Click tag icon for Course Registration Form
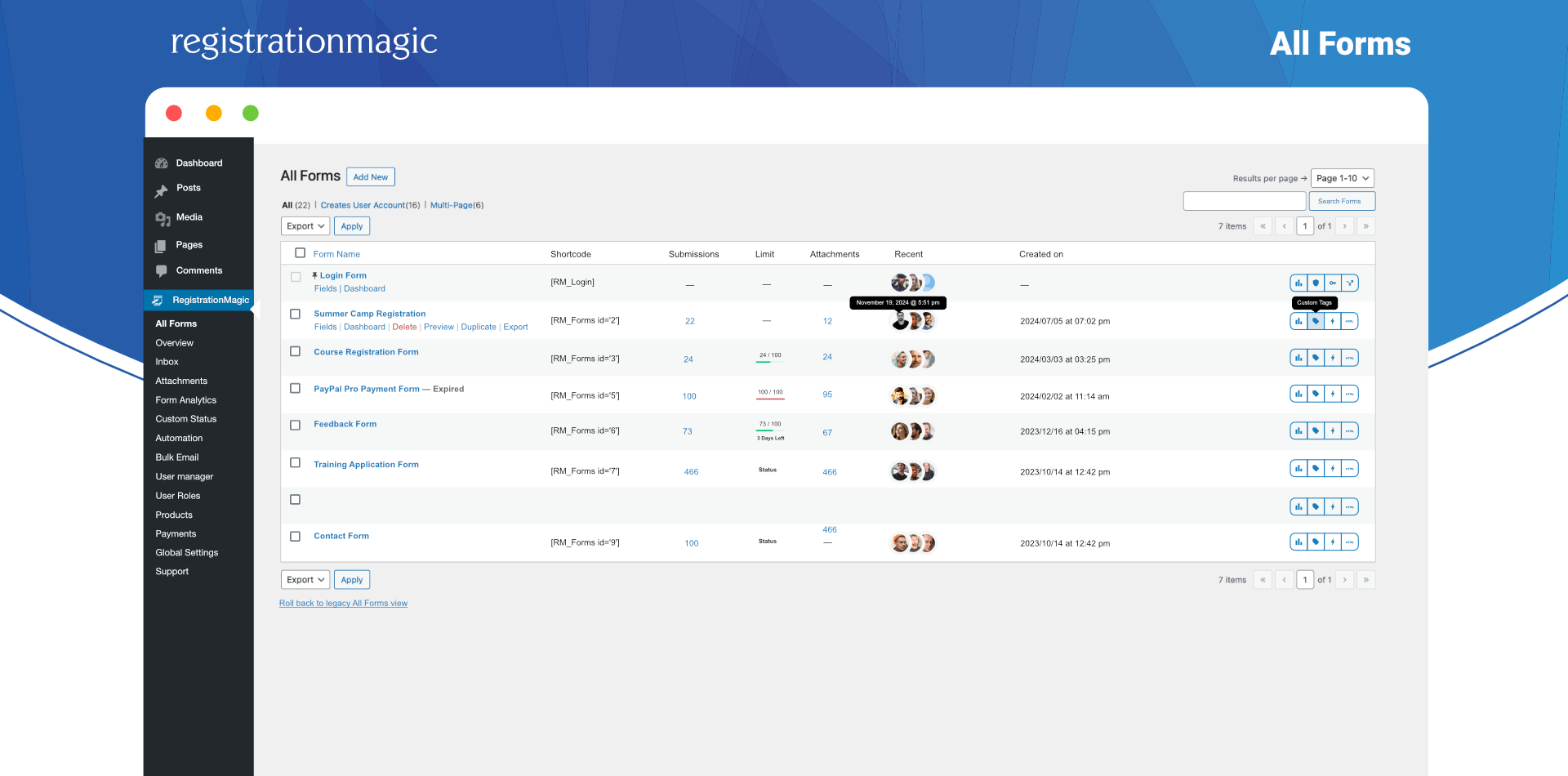Image resolution: width=1568 pixels, height=776 pixels. [x=1316, y=358]
